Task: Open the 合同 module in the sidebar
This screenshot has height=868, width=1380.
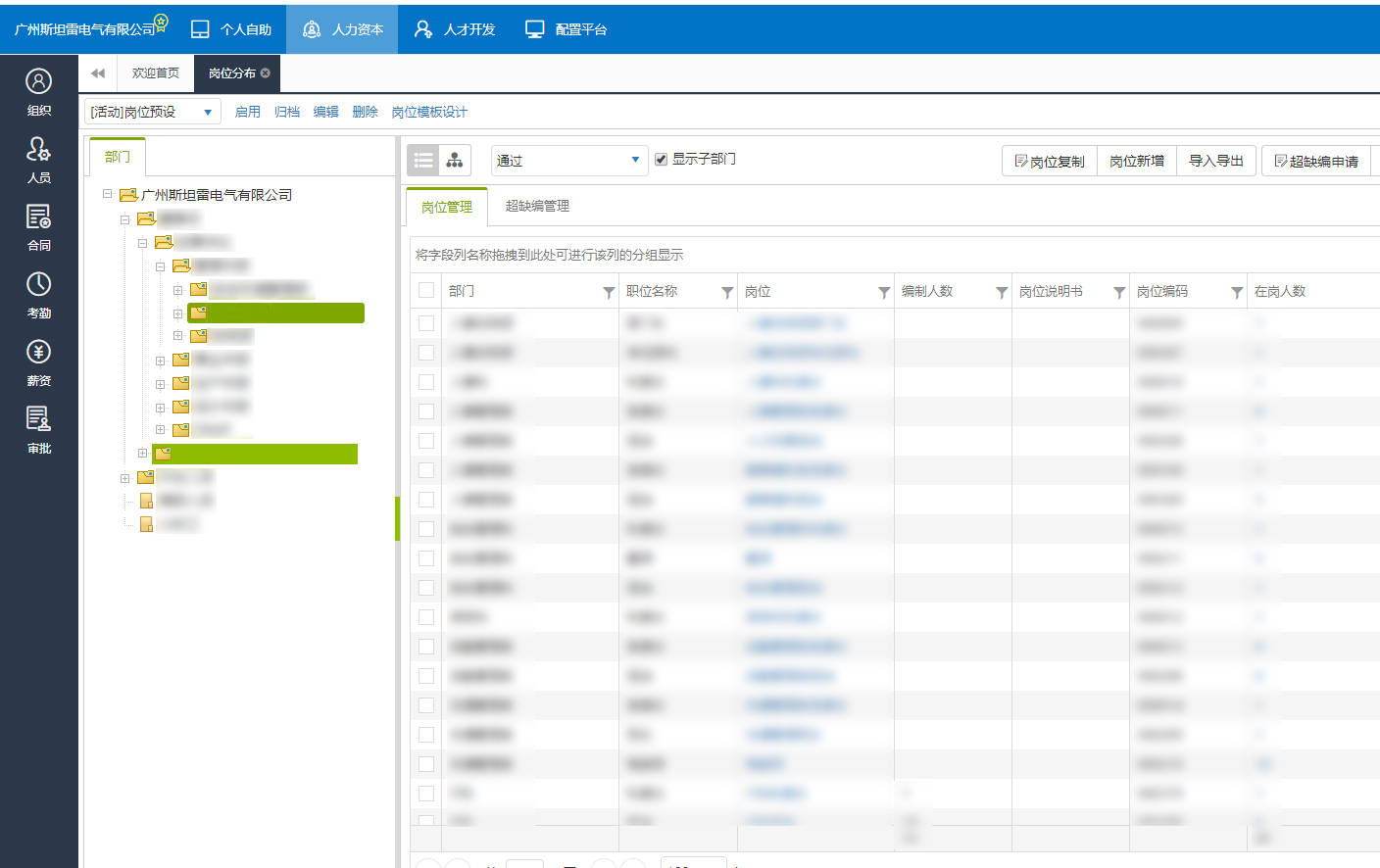Action: pyautogui.click(x=39, y=227)
